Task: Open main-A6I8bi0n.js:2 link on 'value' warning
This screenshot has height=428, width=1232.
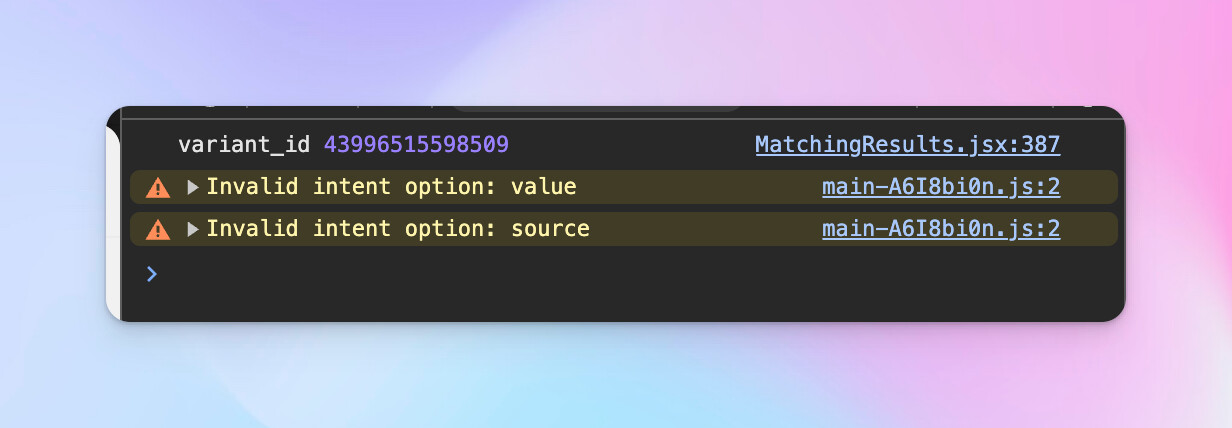Action: [940, 187]
